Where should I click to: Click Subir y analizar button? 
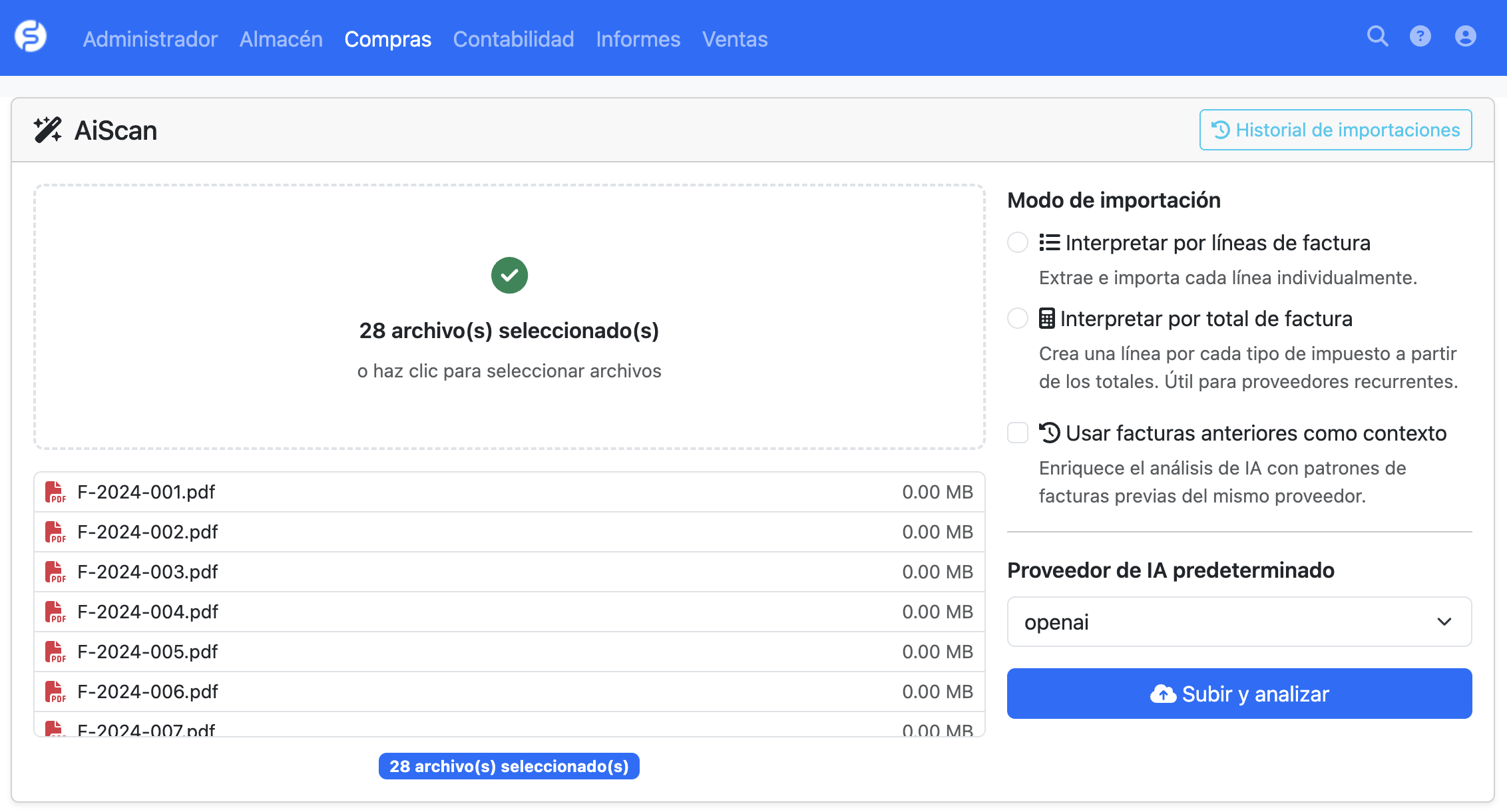[1239, 694]
